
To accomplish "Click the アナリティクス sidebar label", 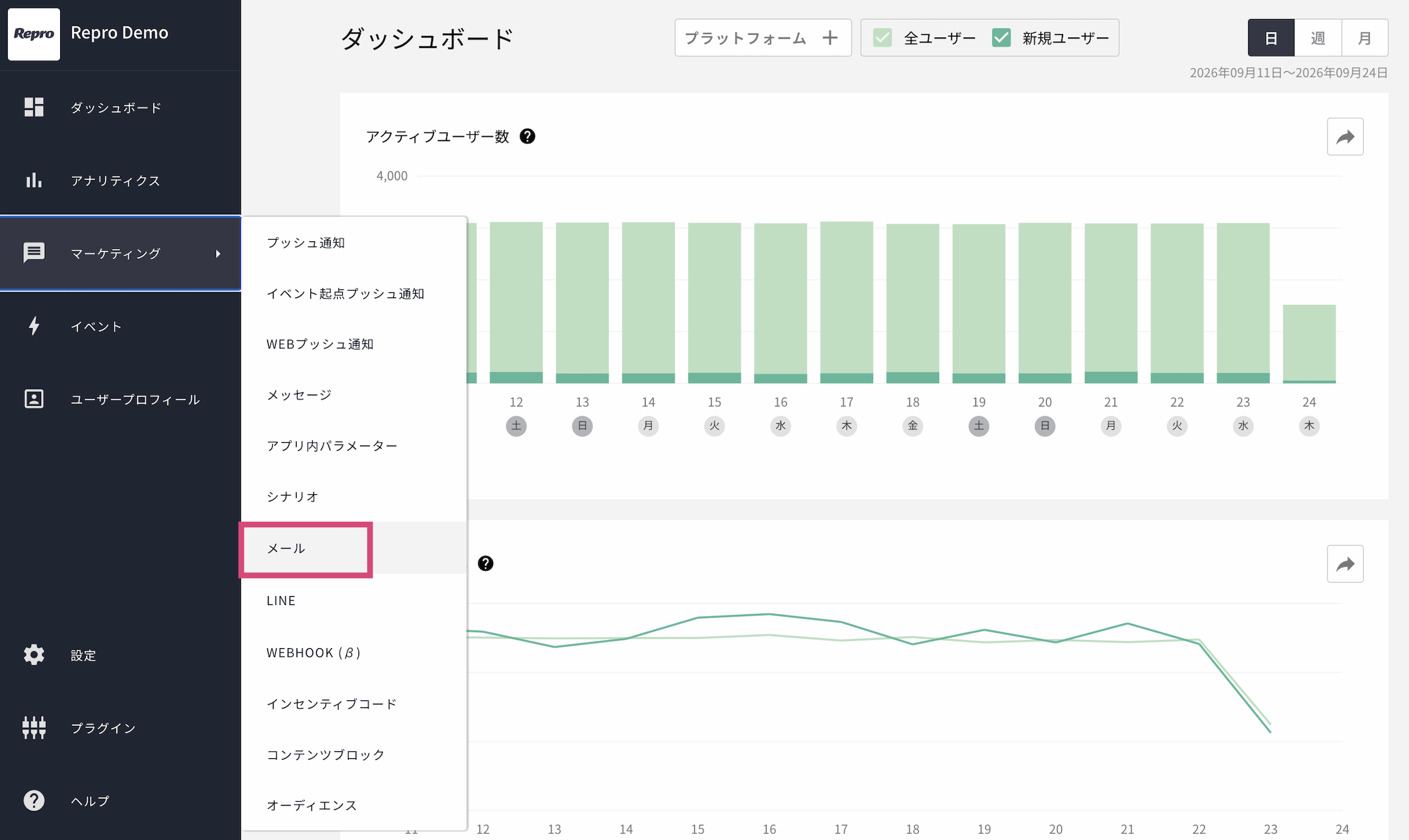I will [115, 180].
